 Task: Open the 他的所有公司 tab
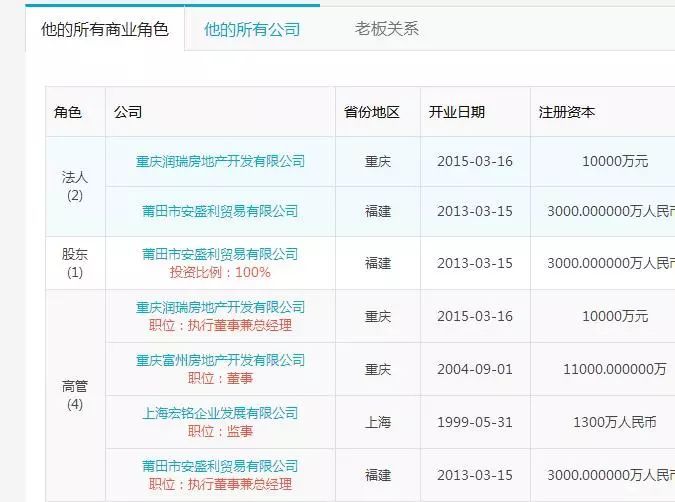[x=252, y=29]
